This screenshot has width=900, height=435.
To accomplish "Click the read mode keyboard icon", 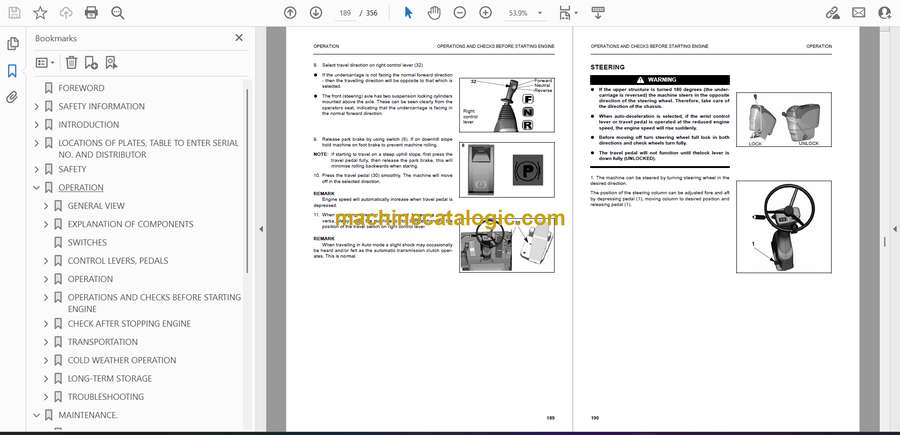I will 598,13.
